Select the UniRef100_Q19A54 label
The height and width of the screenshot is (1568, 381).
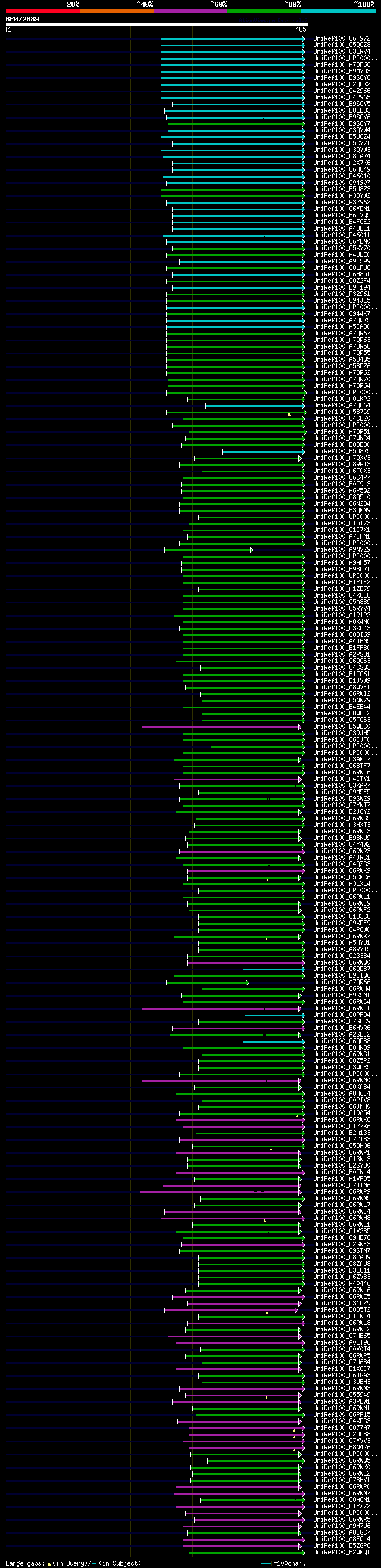[x=342, y=1113]
